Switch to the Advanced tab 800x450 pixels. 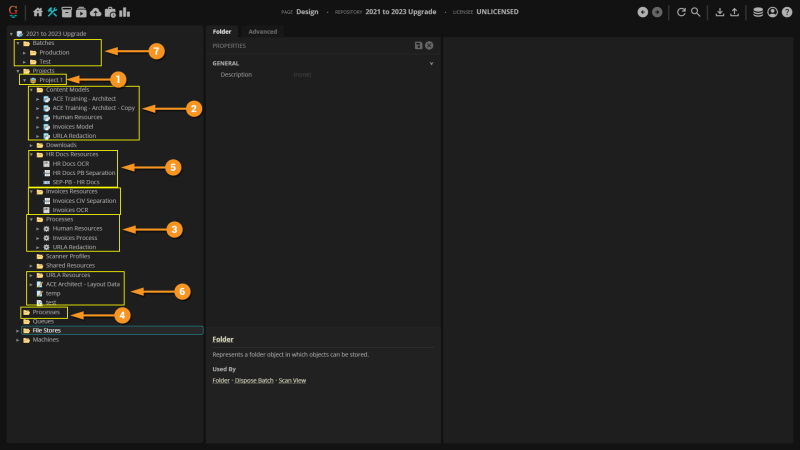(x=263, y=31)
